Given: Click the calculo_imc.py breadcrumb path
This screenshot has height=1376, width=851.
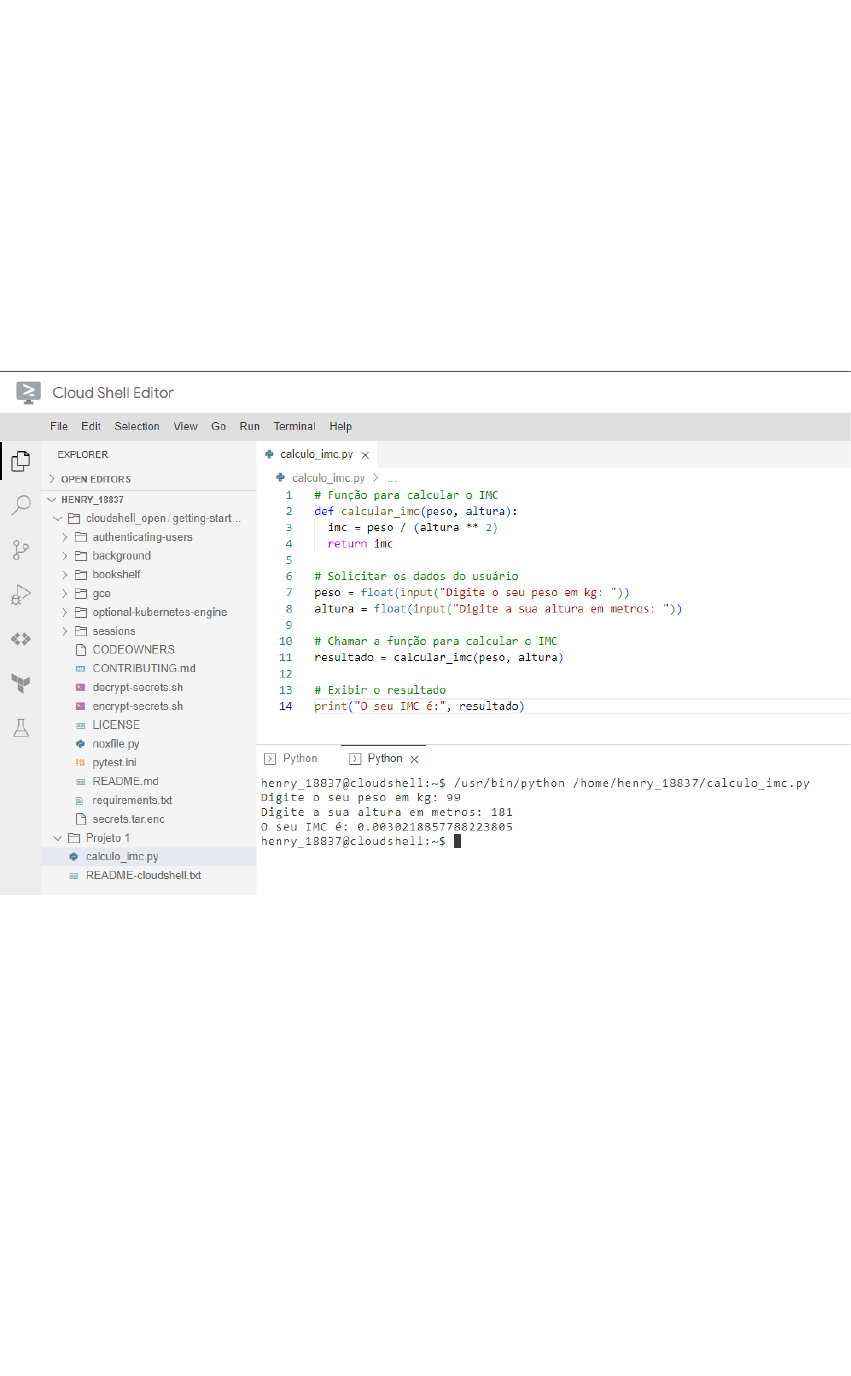Looking at the screenshot, I should tap(328, 478).
